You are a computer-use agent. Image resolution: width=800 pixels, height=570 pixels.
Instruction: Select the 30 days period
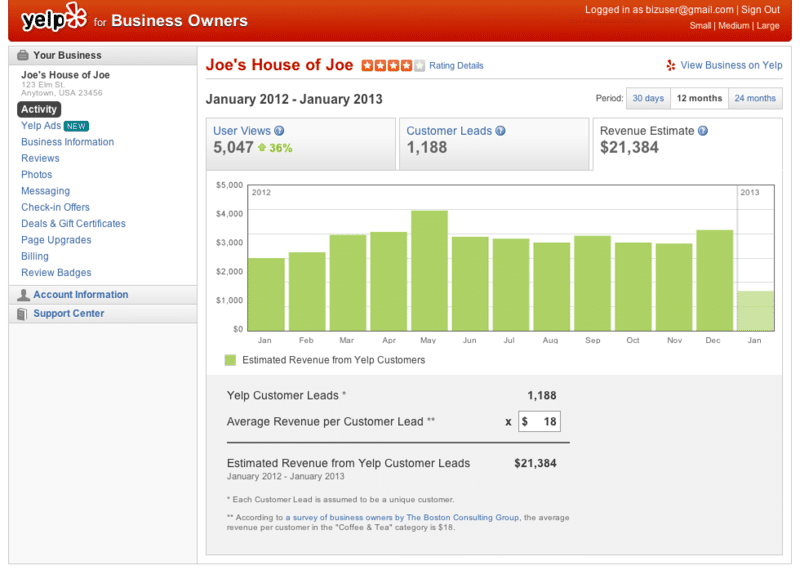pos(647,98)
